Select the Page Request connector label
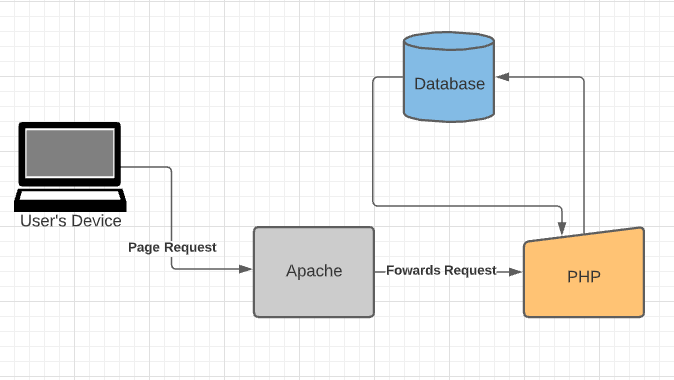 click(172, 248)
